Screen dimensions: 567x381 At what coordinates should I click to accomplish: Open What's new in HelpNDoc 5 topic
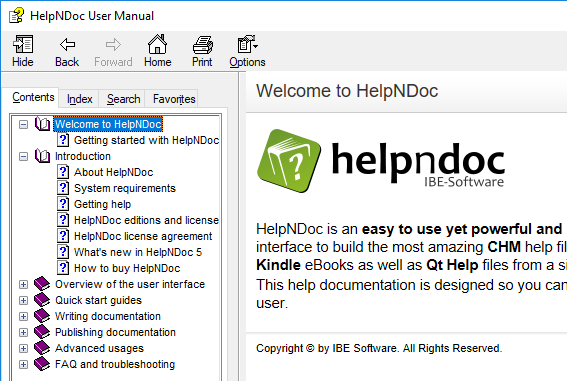point(138,252)
